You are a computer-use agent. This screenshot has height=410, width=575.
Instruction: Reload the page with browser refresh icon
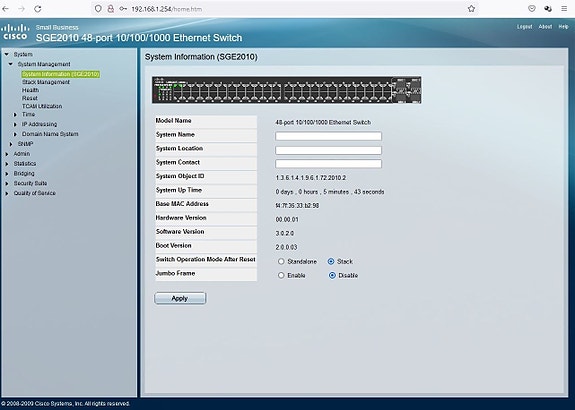pos(38,9)
